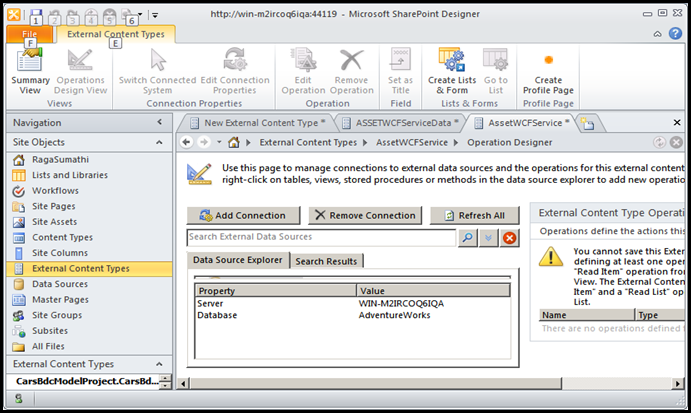691x413 pixels.
Task: Open the File tab
Action: click(x=30, y=34)
